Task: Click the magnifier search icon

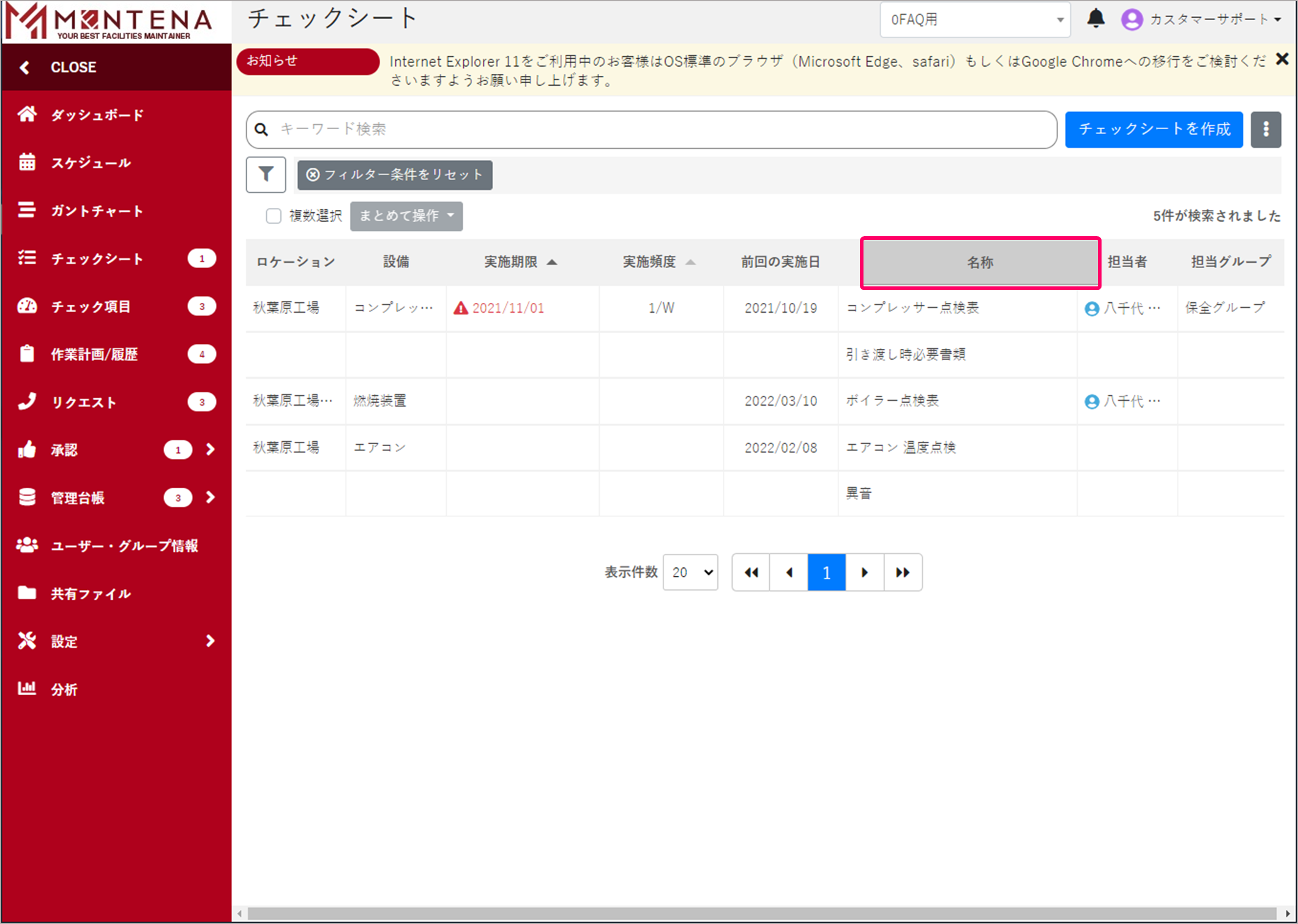Action: pyautogui.click(x=261, y=129)
